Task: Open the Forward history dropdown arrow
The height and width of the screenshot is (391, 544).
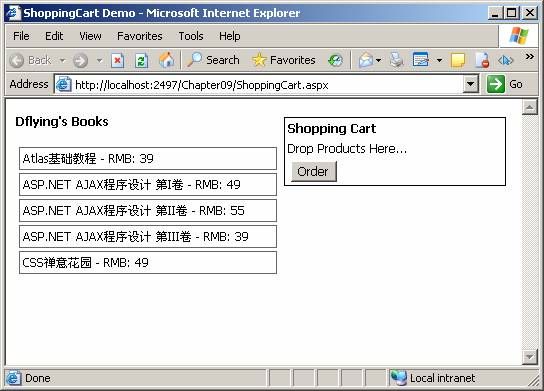Action: (99, 61)
